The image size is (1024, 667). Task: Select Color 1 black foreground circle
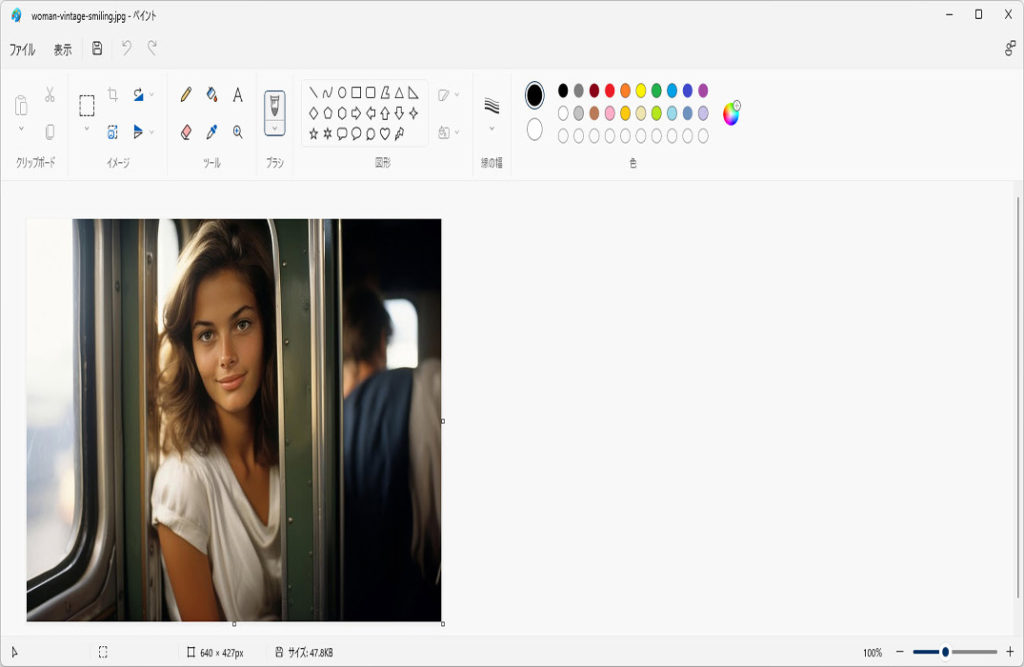tap(535, 95)
